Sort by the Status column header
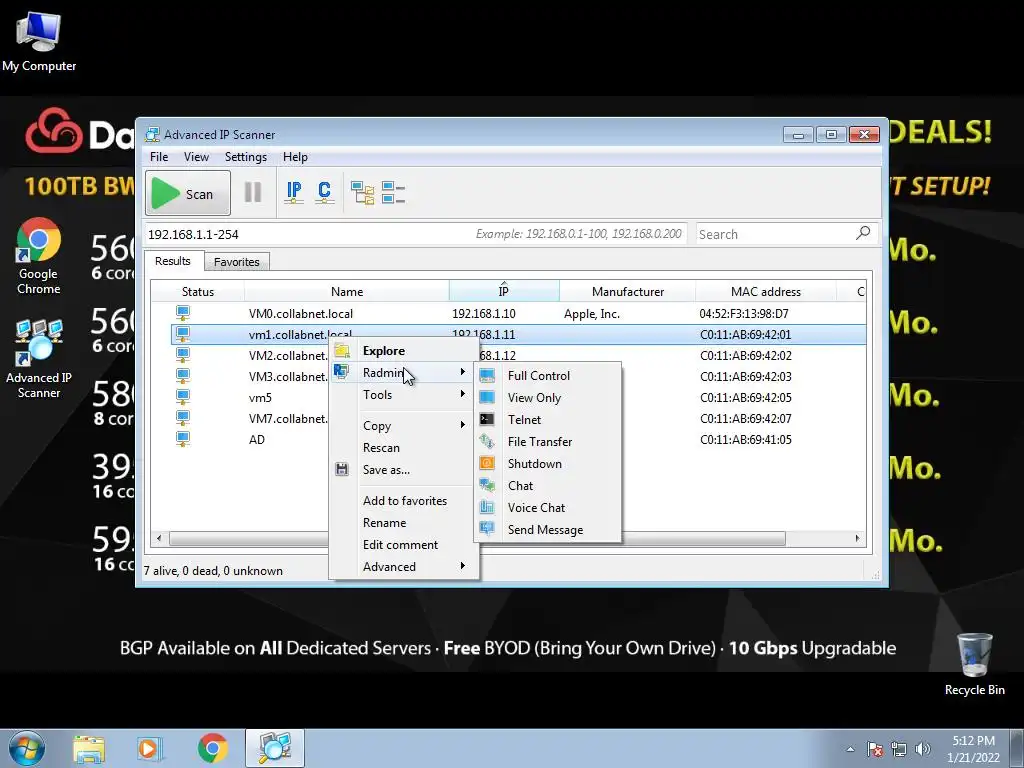Image resolution: width=1024 pixels, height=768 pixels. [x=198, y=291]
